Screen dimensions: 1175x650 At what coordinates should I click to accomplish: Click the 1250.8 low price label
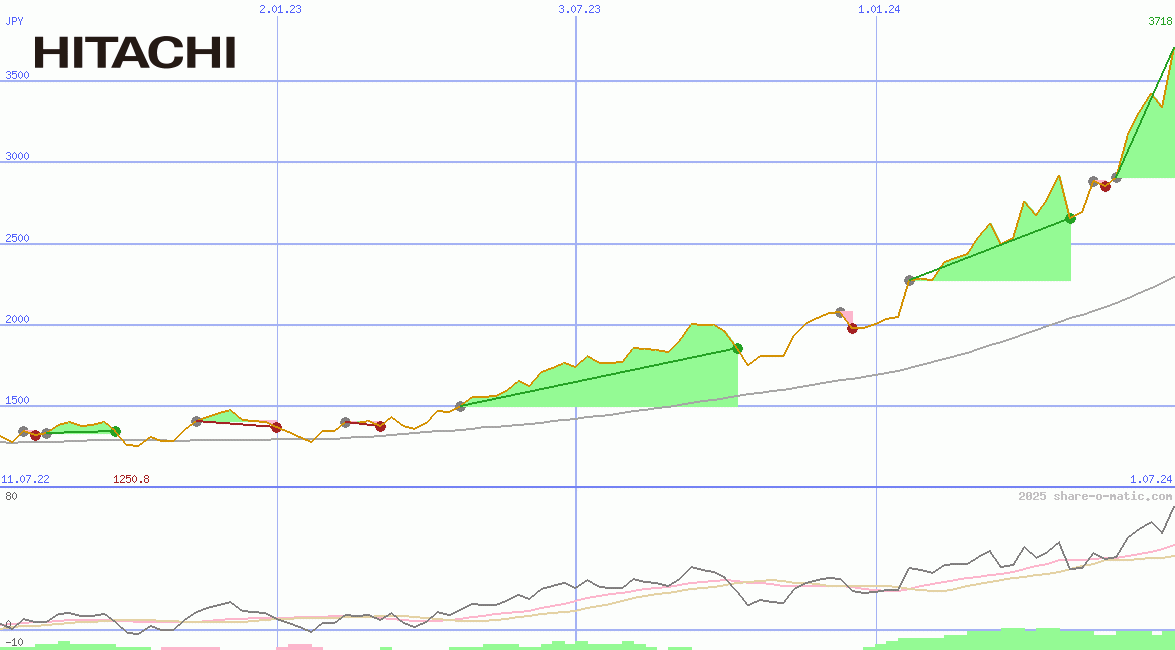tap(131, 478)
